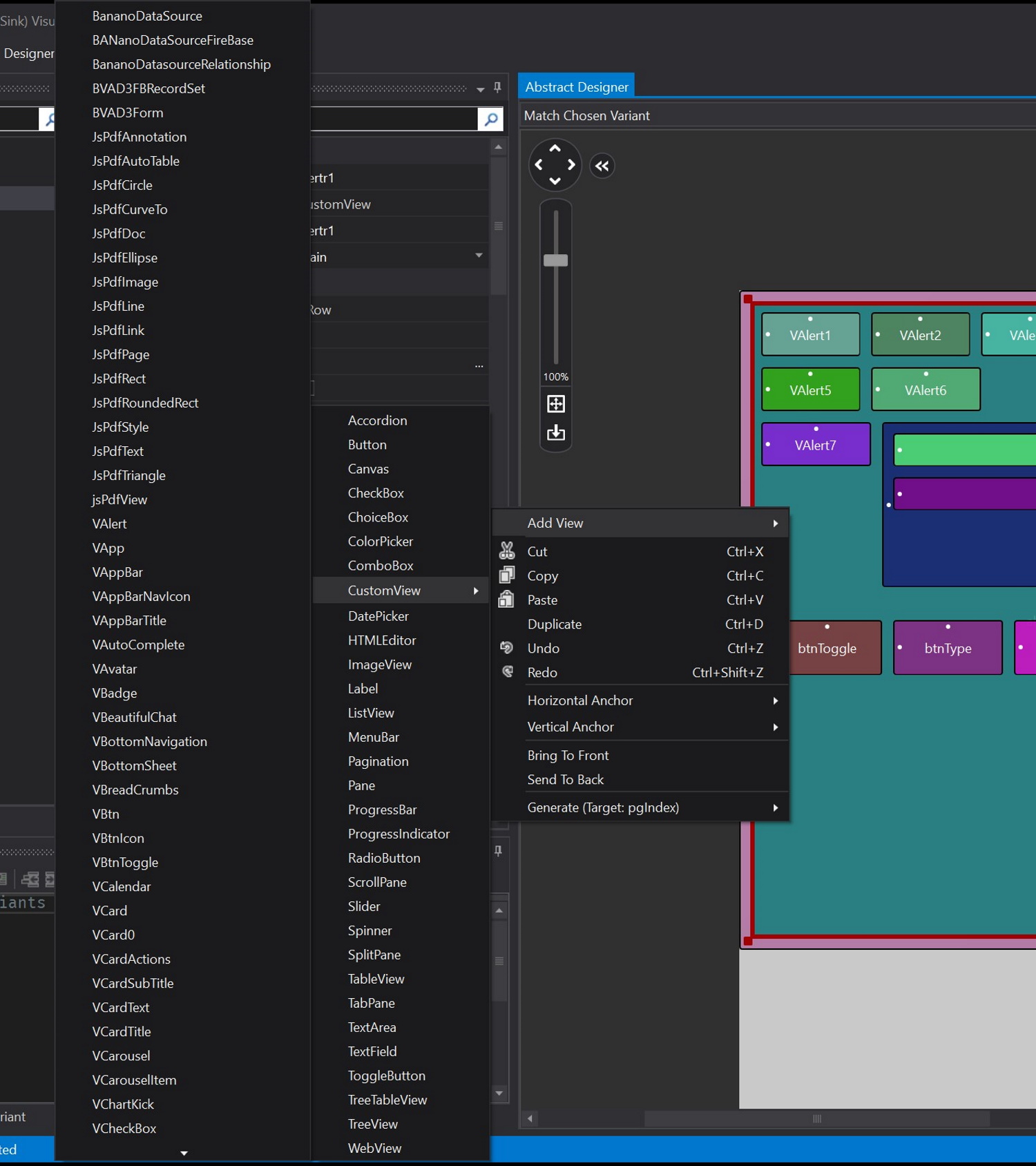Image resolution: width=1036 pixels, height=1166 pixels.
Task: Click the pan up arrow in designer
Action: point(555,149)
